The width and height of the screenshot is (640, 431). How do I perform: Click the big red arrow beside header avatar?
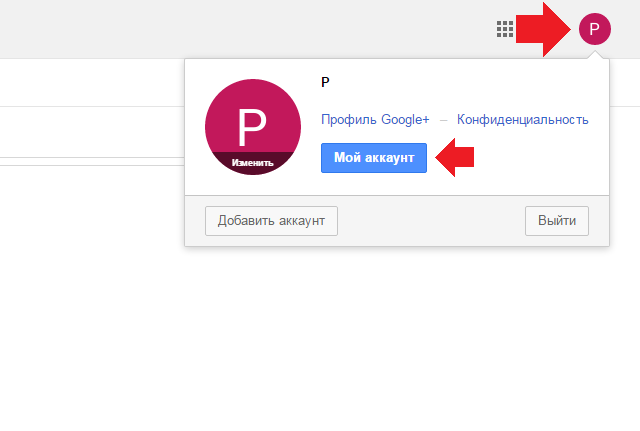[x=543, y=29]
